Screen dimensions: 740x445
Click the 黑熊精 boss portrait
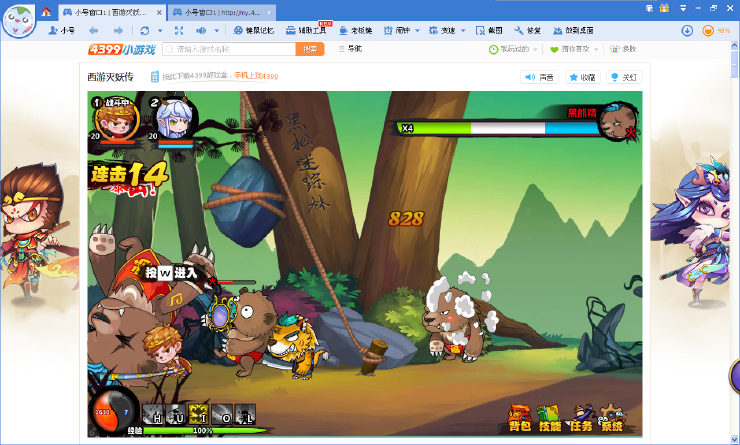(618, 122)
